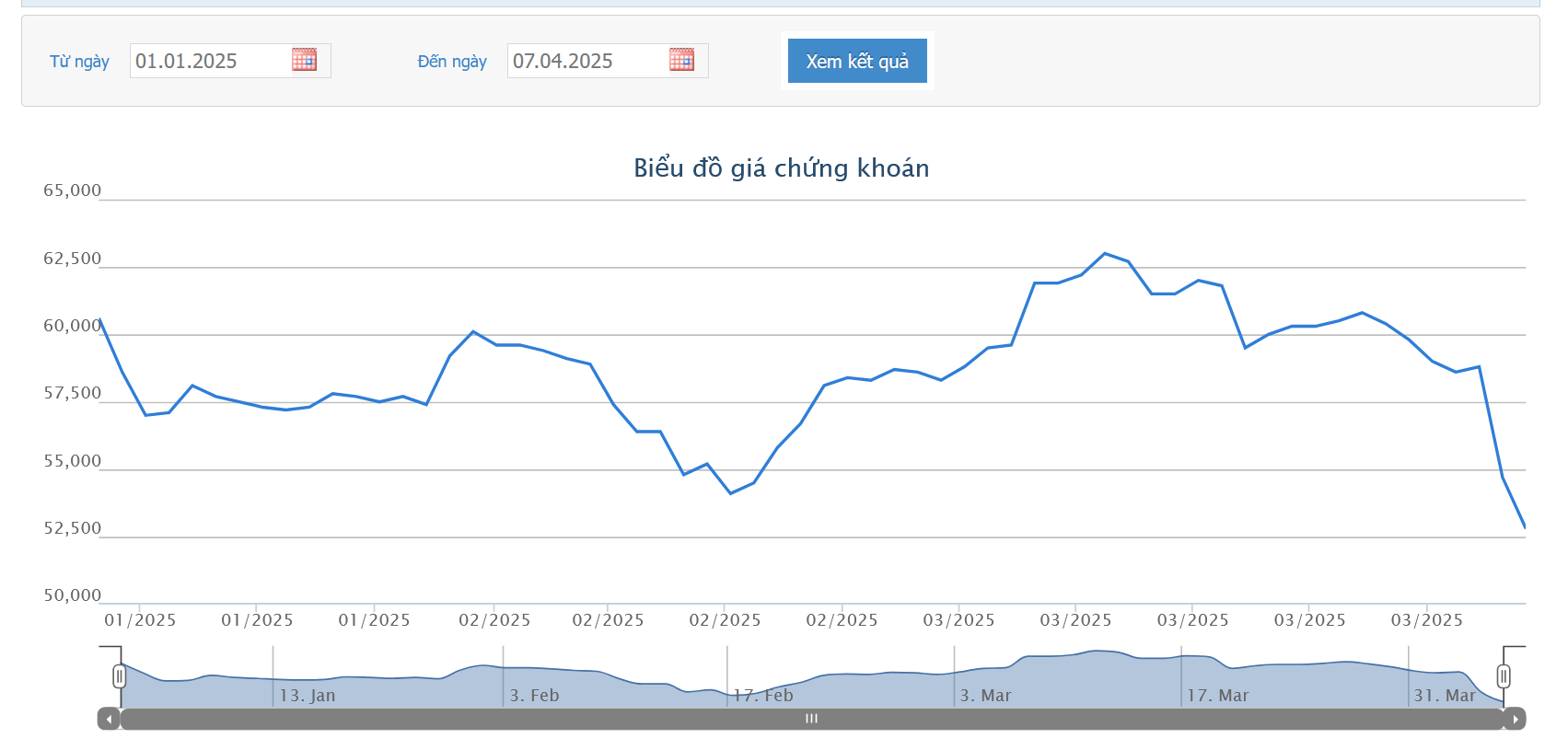Click the scrollbar right arrow below the navigator
This screenshot has height=750, width=1568.
[1515, 719]
